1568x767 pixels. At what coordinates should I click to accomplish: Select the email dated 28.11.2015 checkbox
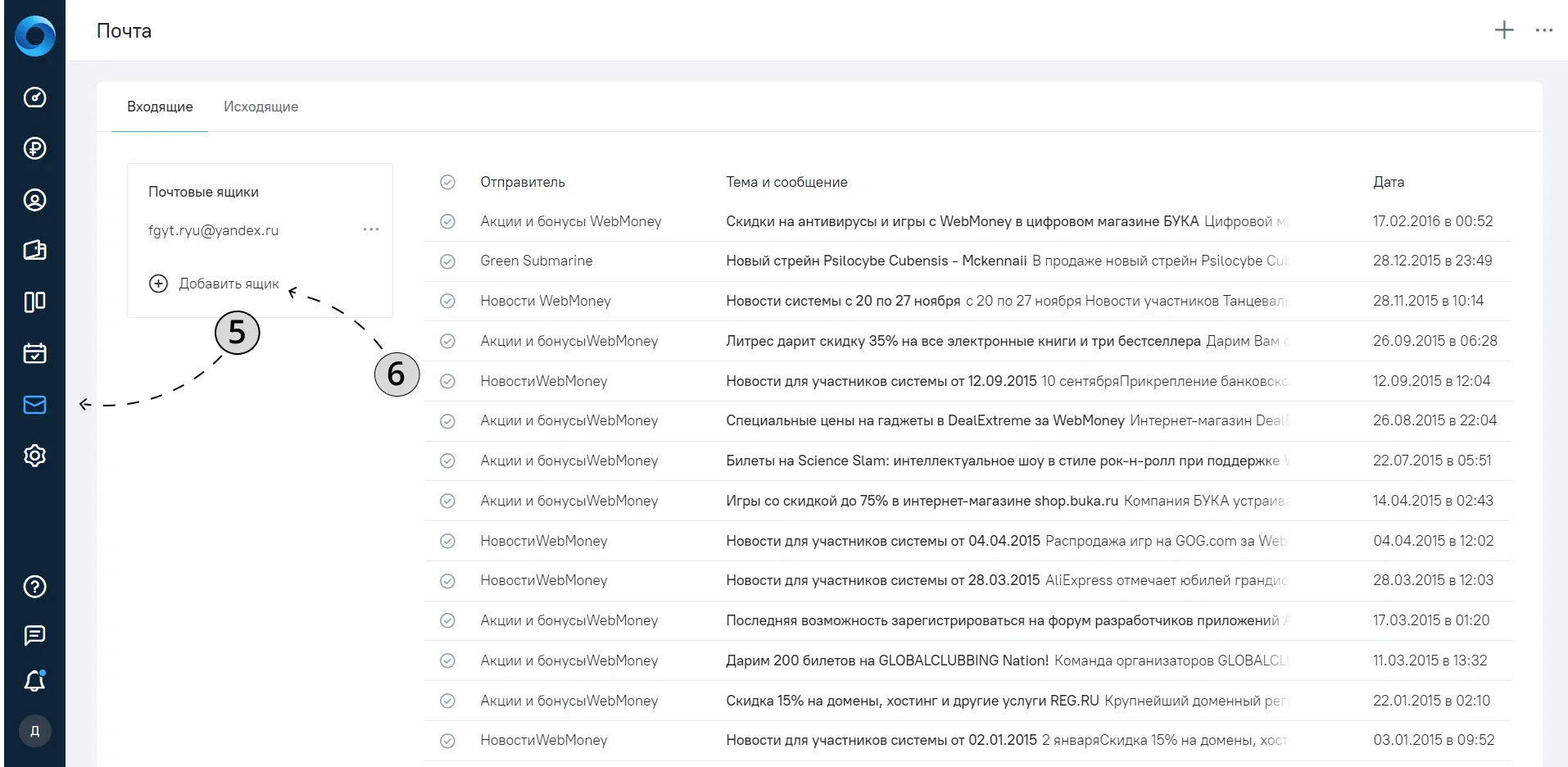click(x=447, y=301)
